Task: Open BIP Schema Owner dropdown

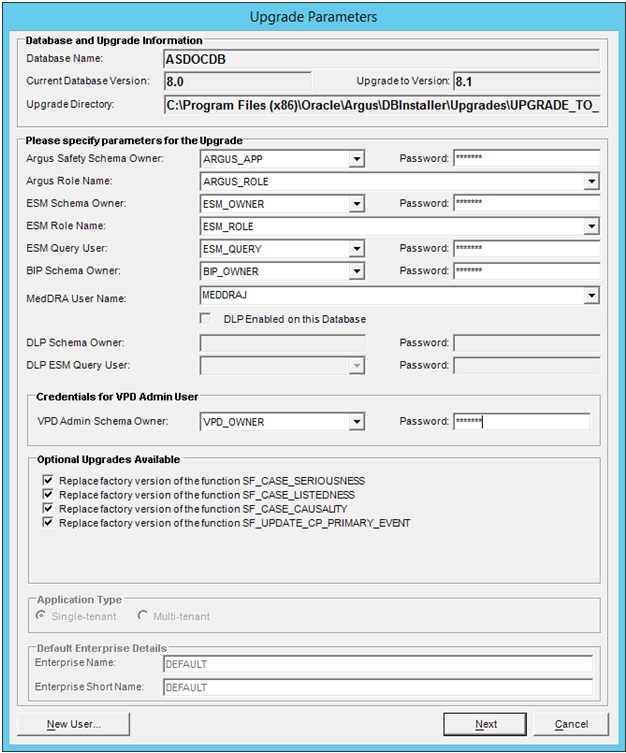Action: click(x=356, y=271)
